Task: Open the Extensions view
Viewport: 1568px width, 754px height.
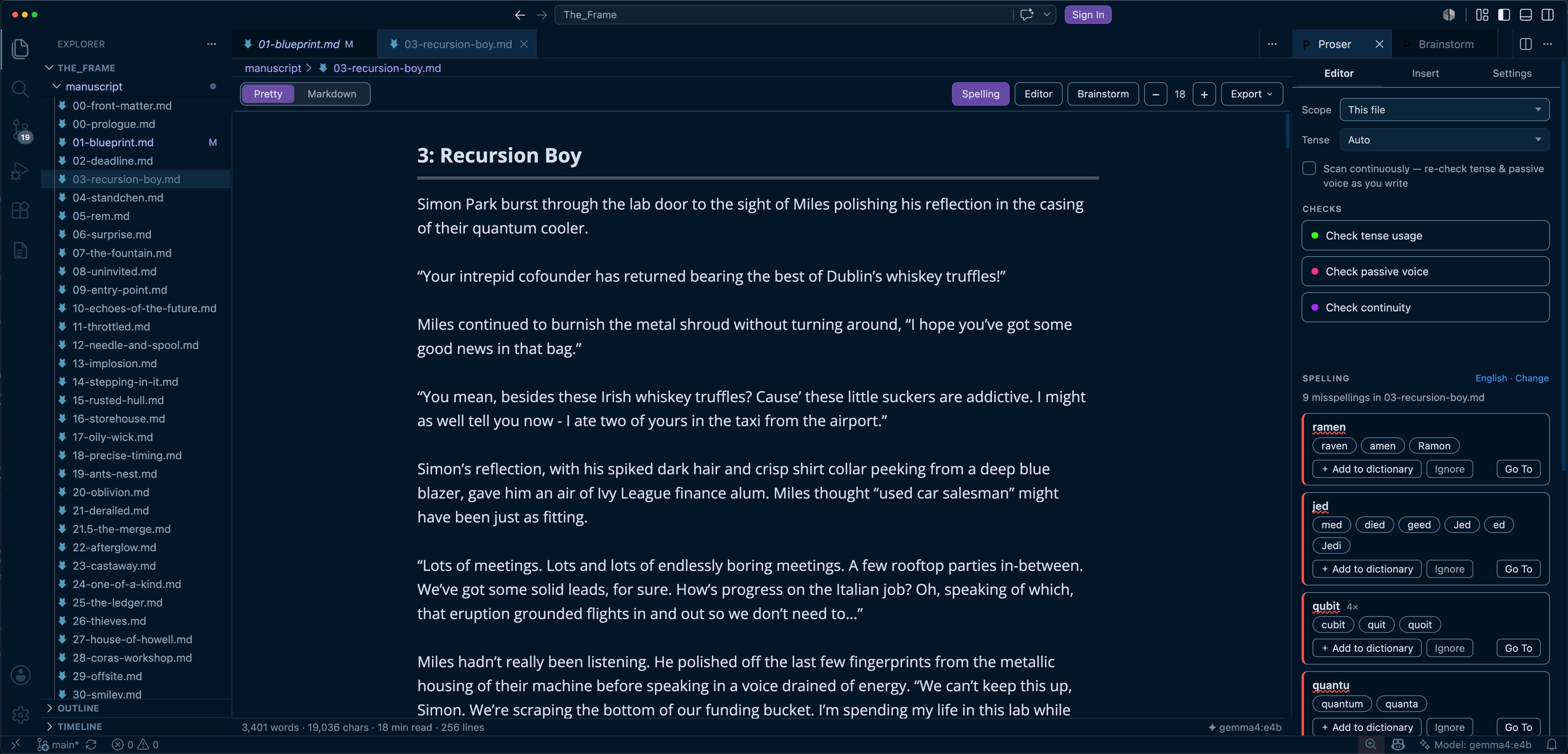Action: pos(20,210)
